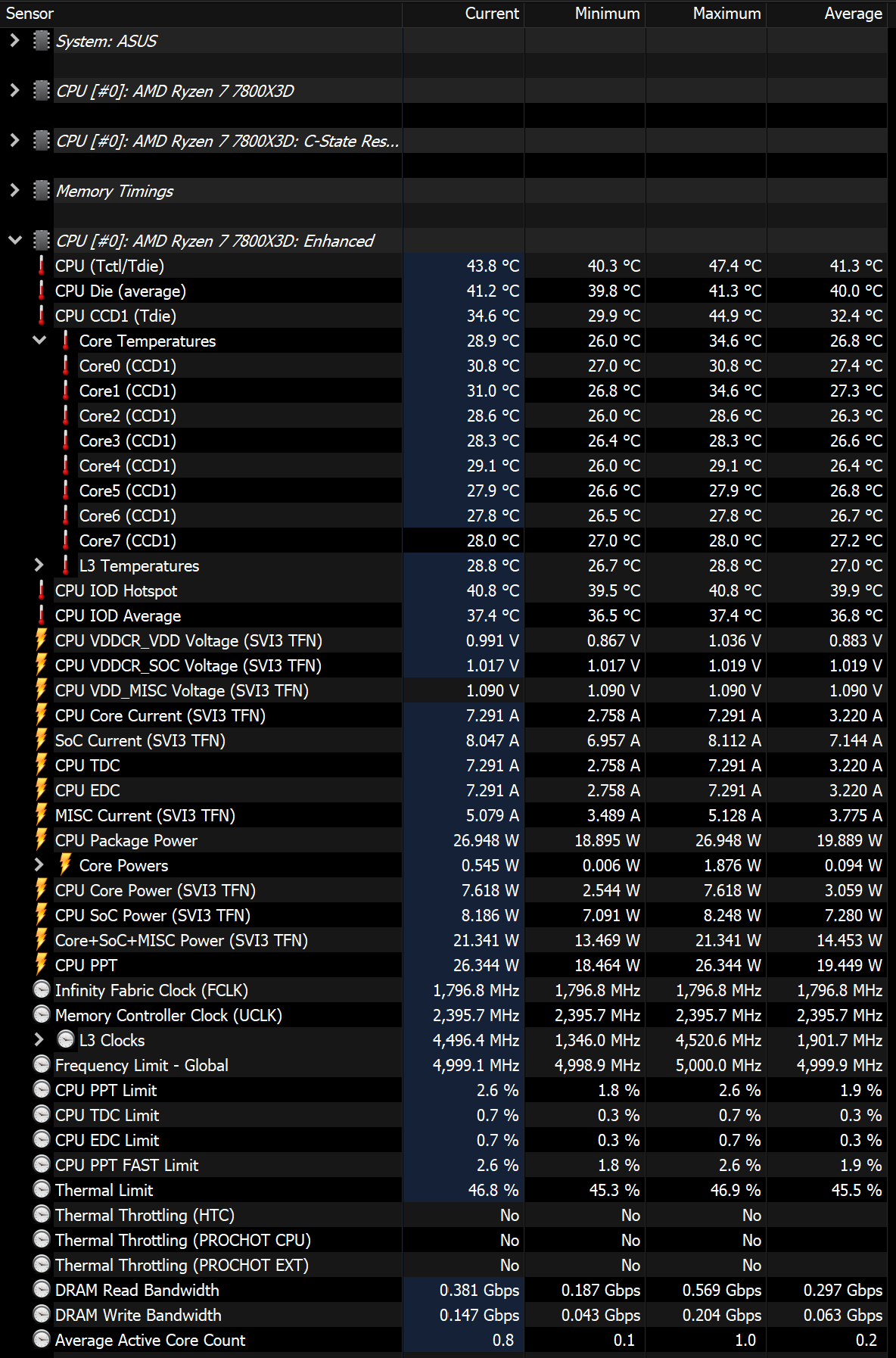Viewport: 896px width, 1358px height.
Task: Click the lightning icon for Core Powers
Action: tap(66, 865)
